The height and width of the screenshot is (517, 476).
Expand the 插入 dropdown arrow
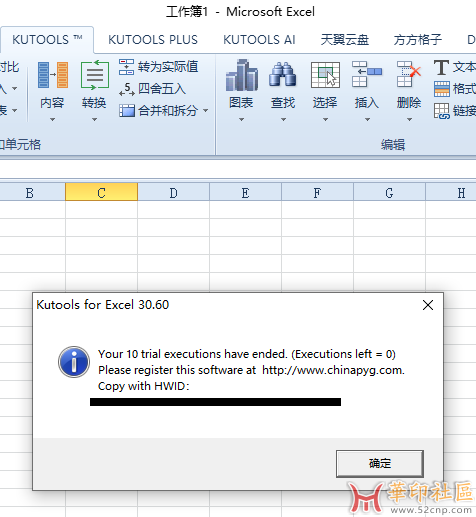click(367, 119)
